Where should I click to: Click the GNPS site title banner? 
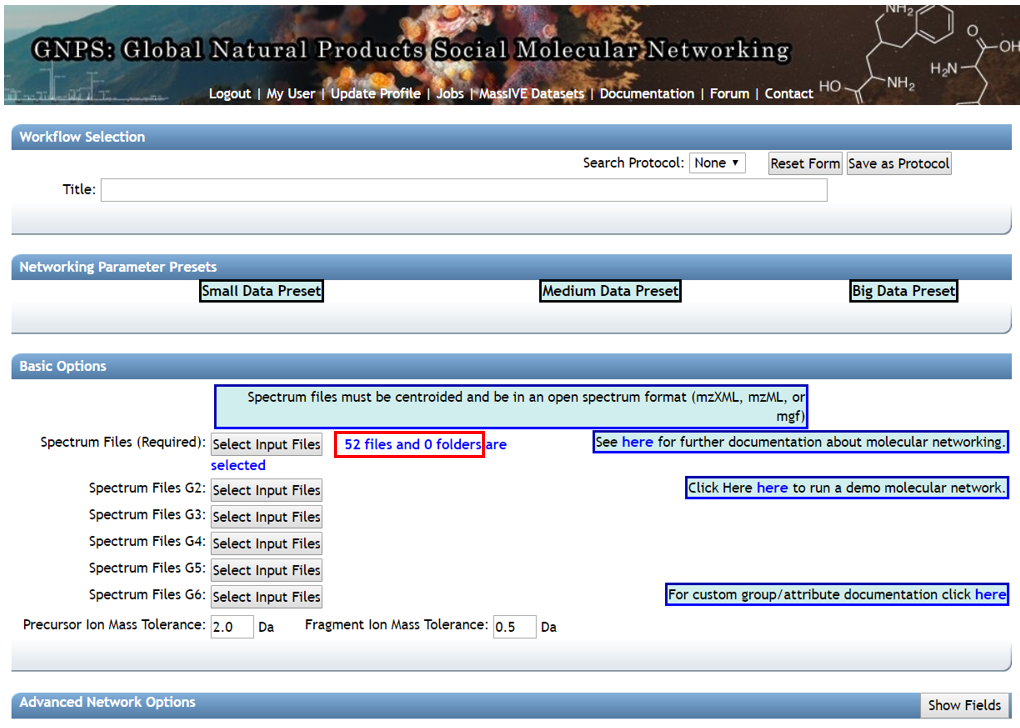click(x=411, y=49)
